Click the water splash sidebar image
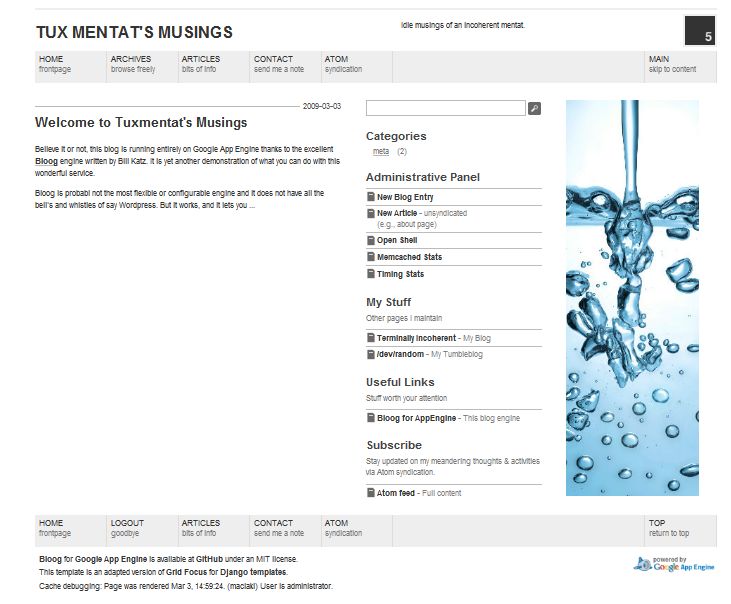The width and height of the screenshot is (731, 604). [631, 297]
